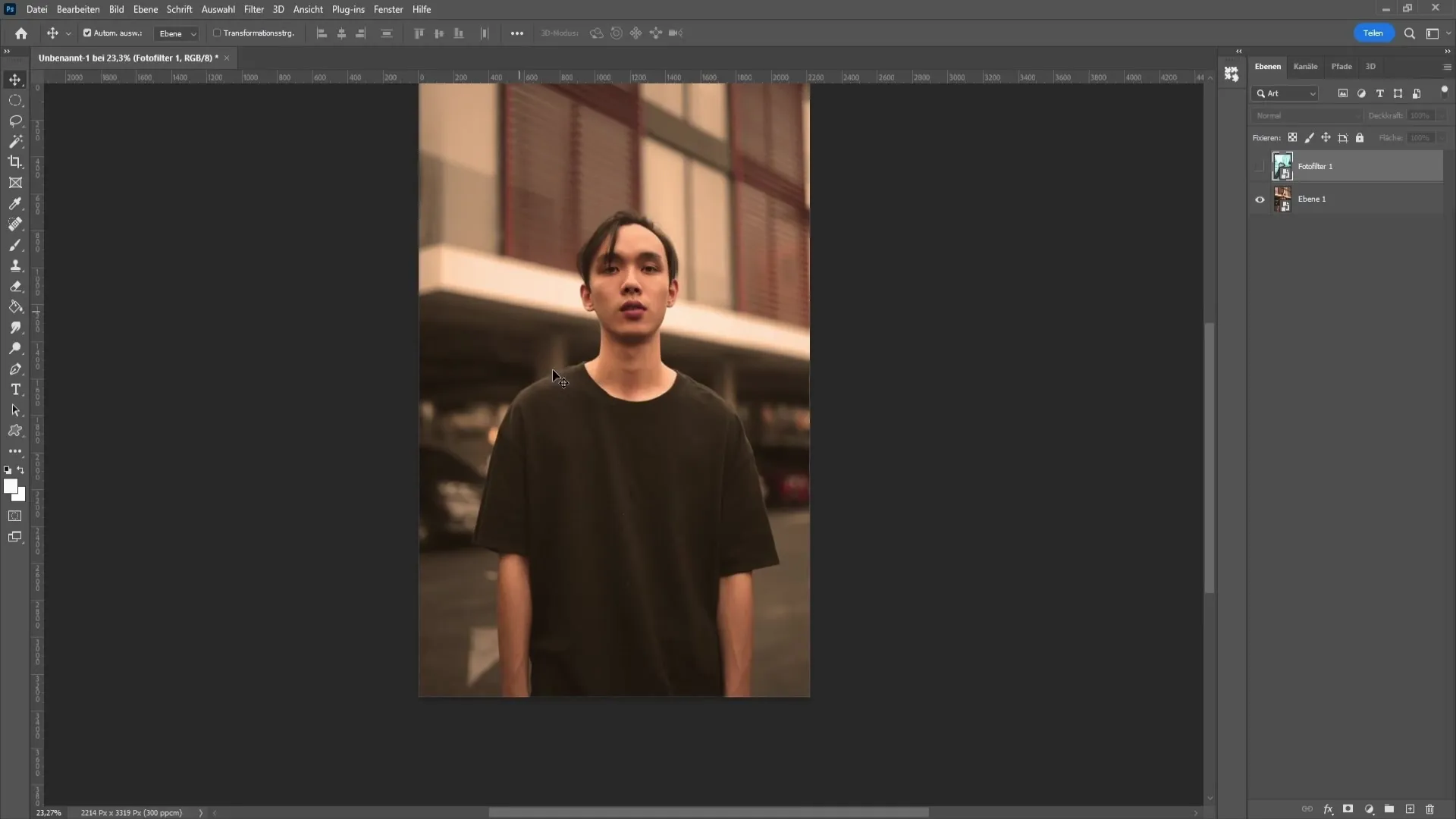Enable the Transformationsstrg. checkbox
Image resolution: width=1456 pixels, height=819 pixels.
coord(216,33)
